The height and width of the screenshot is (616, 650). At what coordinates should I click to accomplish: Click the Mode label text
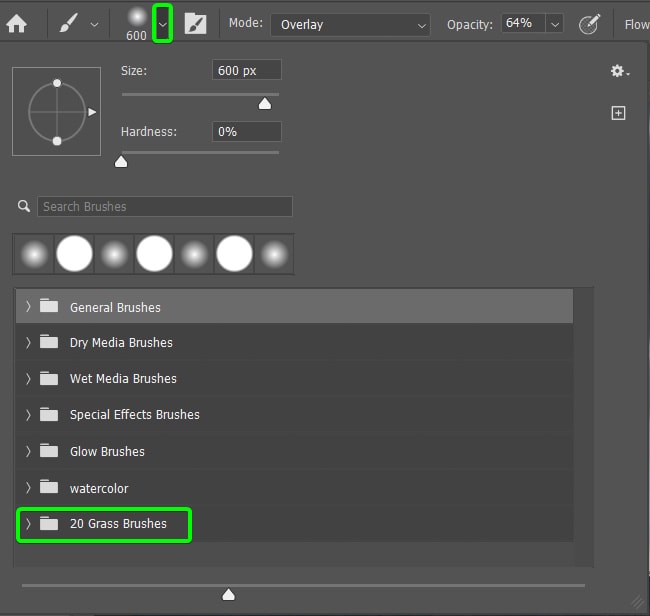click(x=246, y=23)
